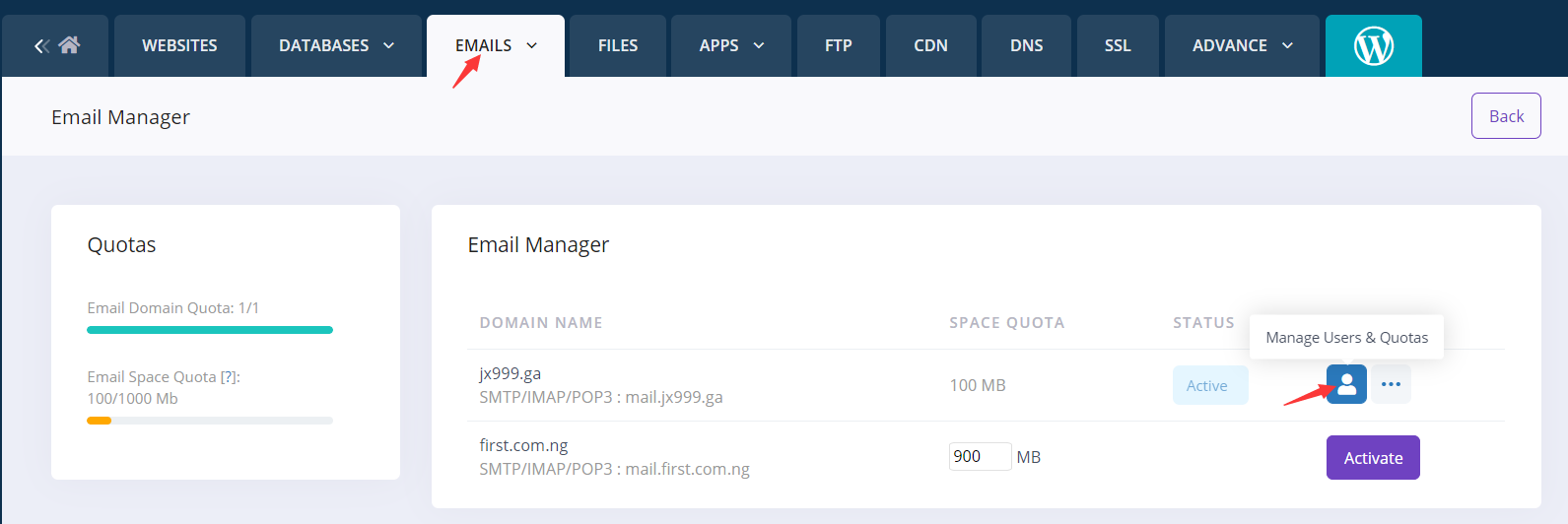Click the Manage Users & Quotas user icon

pyautogui.click(x=1346, y=385)
